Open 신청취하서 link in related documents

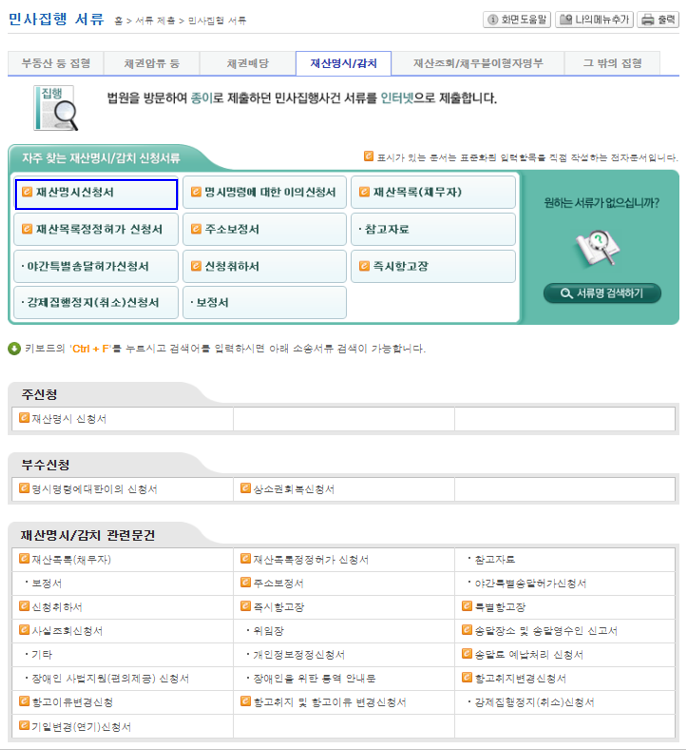coord(57,607)
